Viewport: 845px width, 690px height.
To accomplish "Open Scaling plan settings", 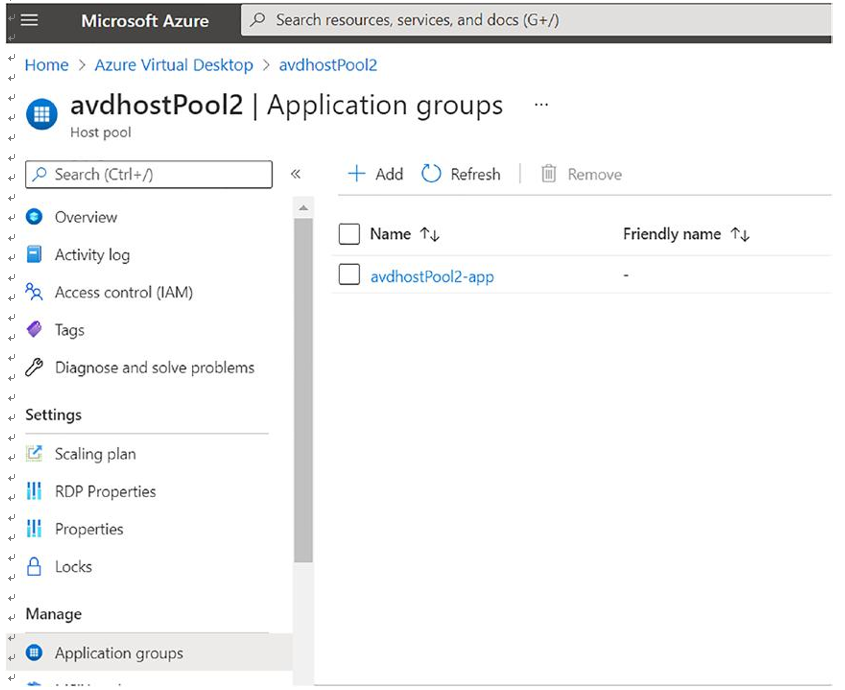I will pyautogui.click(x=95, y=454).
